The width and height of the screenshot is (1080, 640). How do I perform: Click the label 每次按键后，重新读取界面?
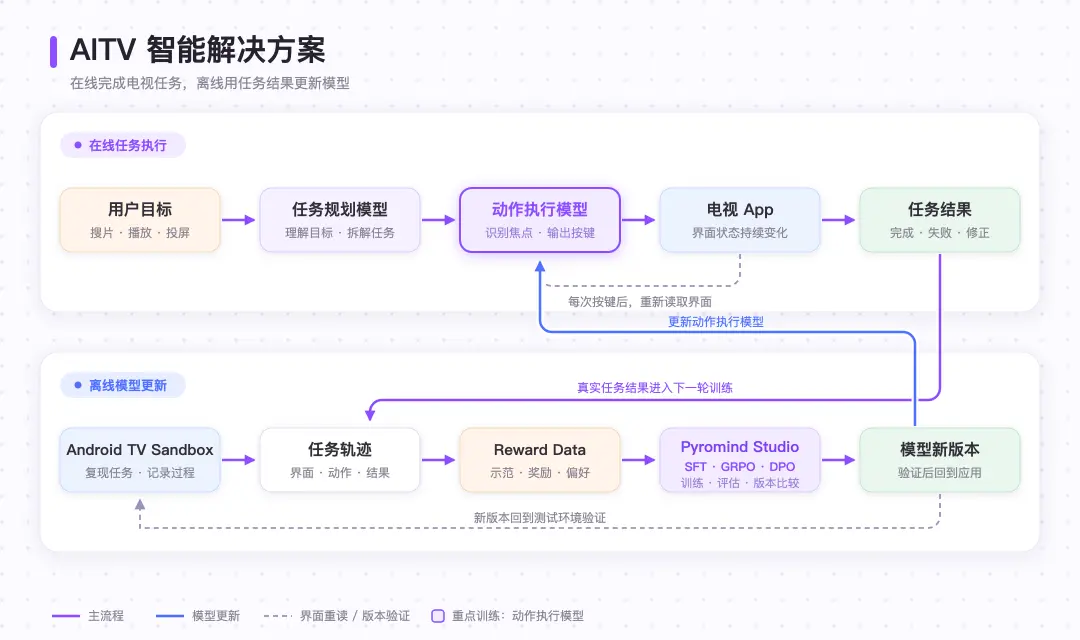pyautogui.click(x=640, y=302)
